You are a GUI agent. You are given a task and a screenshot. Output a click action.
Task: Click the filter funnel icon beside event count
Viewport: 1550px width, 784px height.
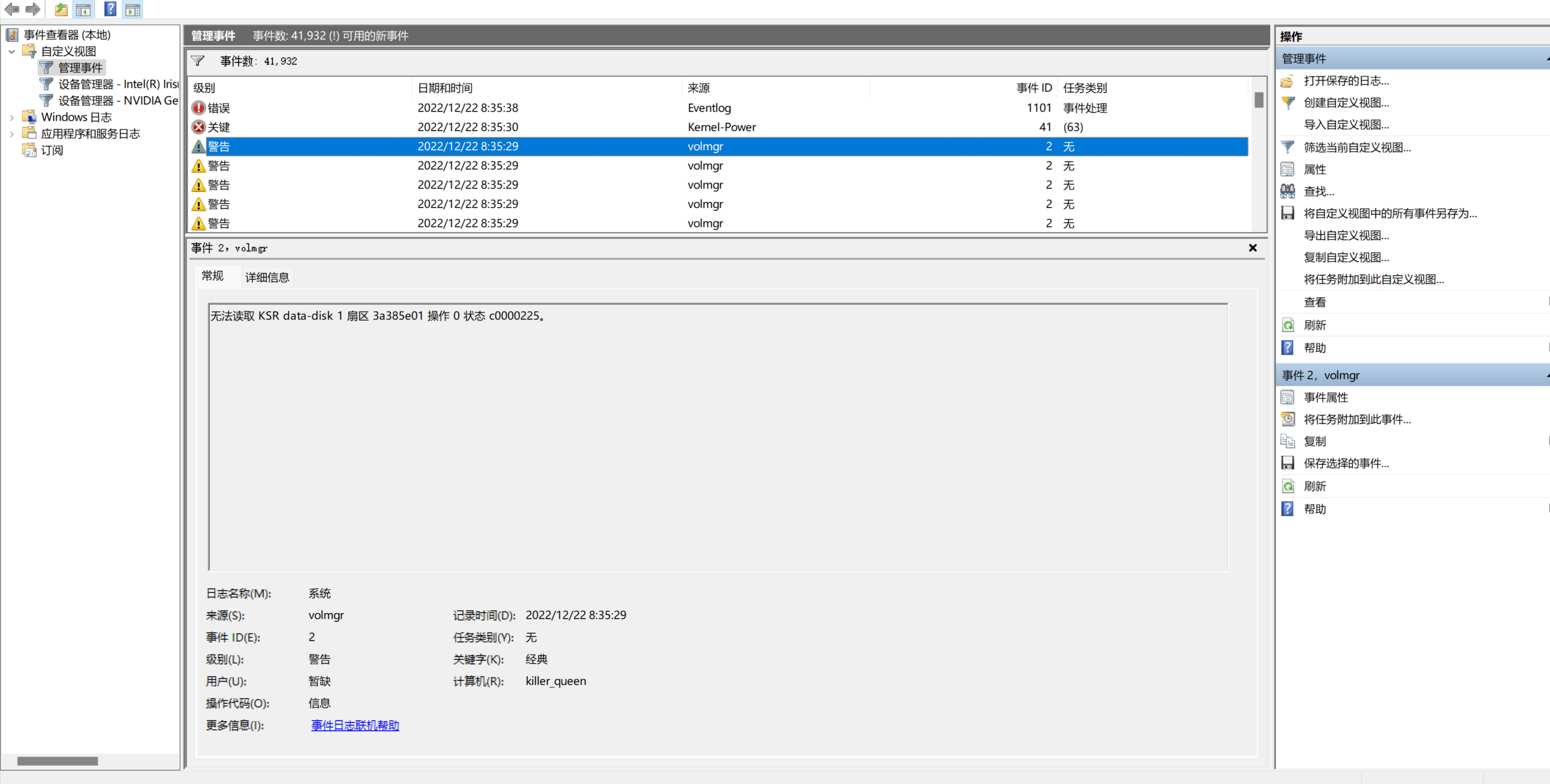197,61
